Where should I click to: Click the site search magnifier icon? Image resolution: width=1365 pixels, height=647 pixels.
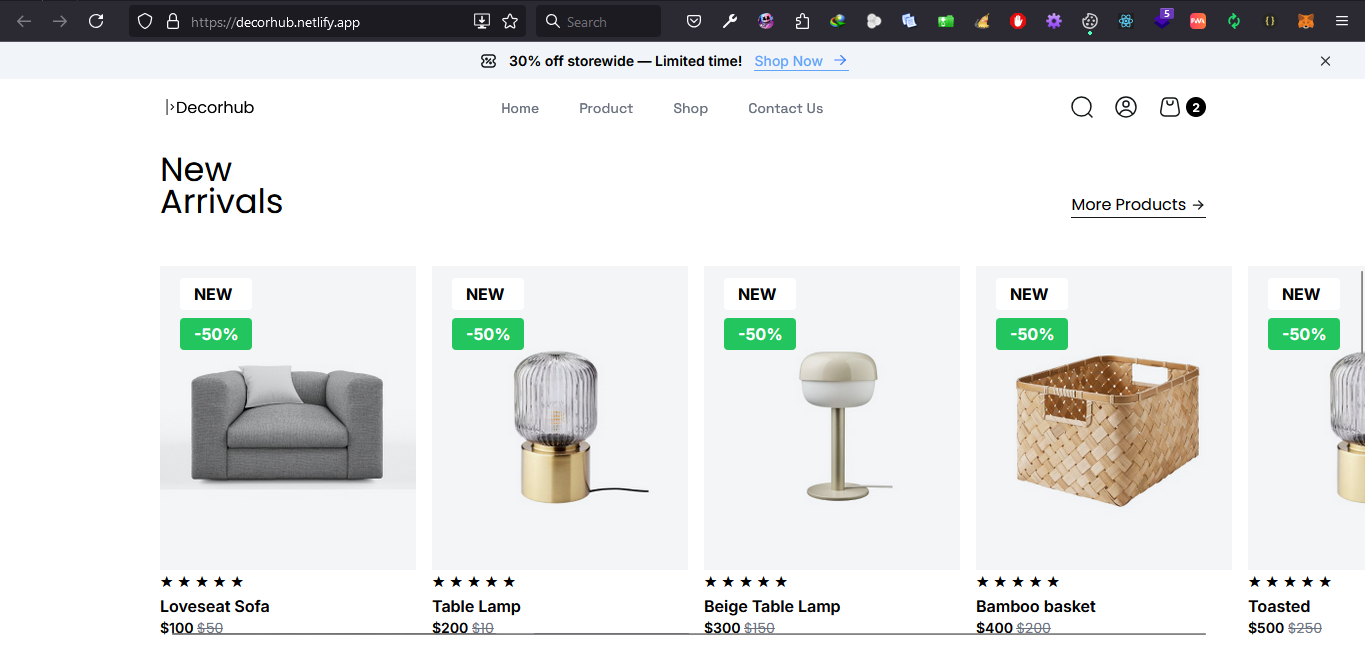point(1081,107)
